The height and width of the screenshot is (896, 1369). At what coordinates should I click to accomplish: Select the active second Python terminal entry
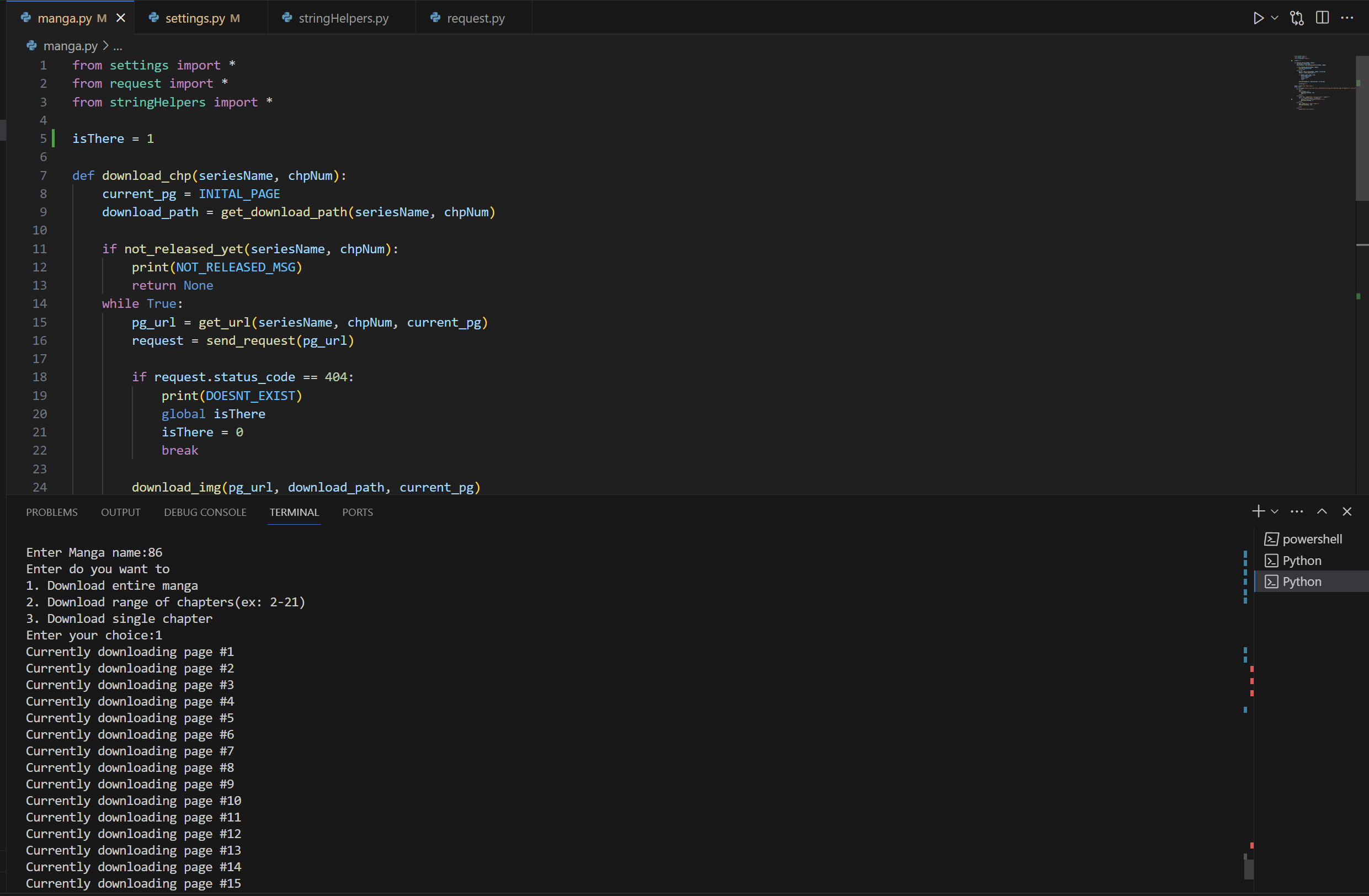coord(1311,582)
